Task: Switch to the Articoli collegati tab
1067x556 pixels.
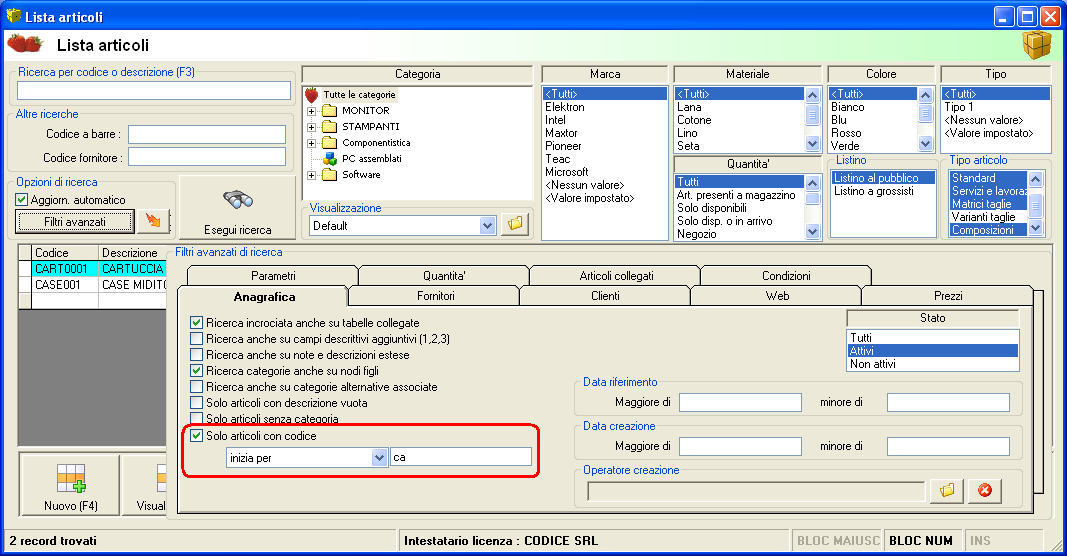Action: pos(616,276)
